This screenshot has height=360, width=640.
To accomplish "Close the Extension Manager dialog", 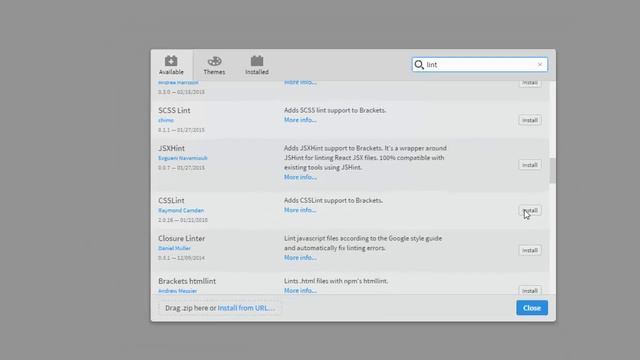I will [x=532, y=308].
